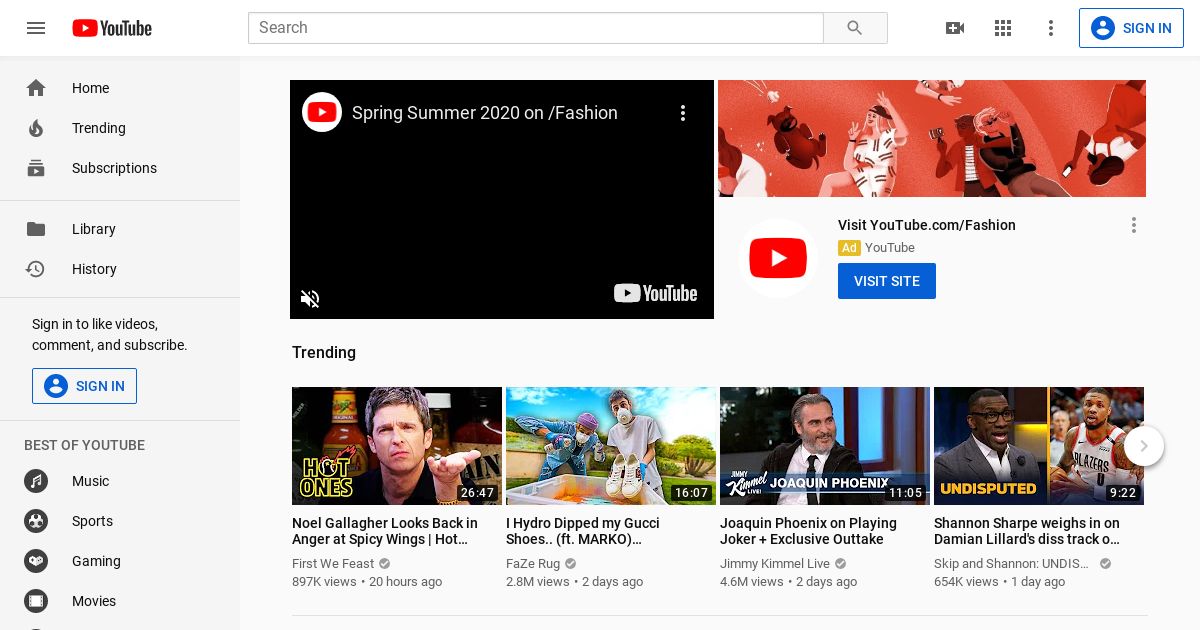This screenshot has height=630, width=1200.
Task: Click the Gaming icon in sidebar
Action: (x=36, y=561)
